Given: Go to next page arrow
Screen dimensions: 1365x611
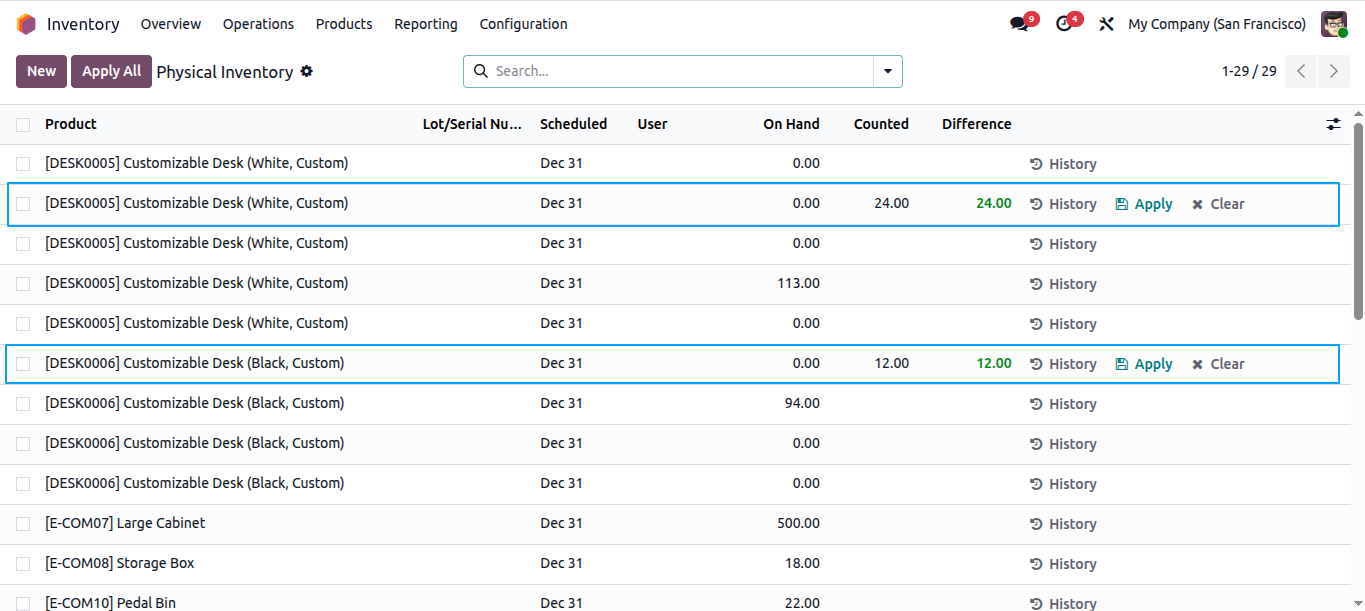Looking at the screenshot, I should (x=1334, y=71).
